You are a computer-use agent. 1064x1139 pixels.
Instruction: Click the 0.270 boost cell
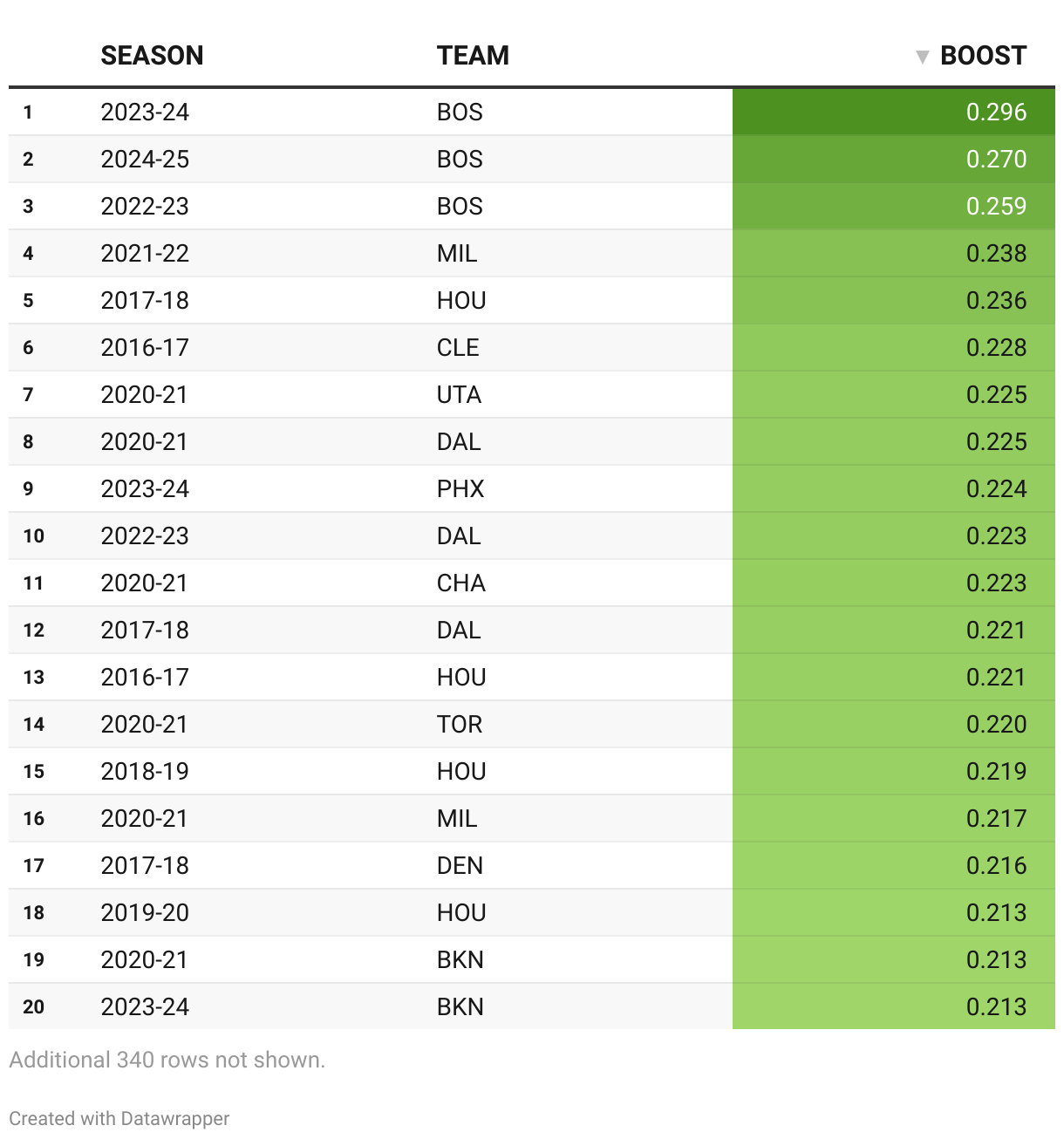point(894,159)
